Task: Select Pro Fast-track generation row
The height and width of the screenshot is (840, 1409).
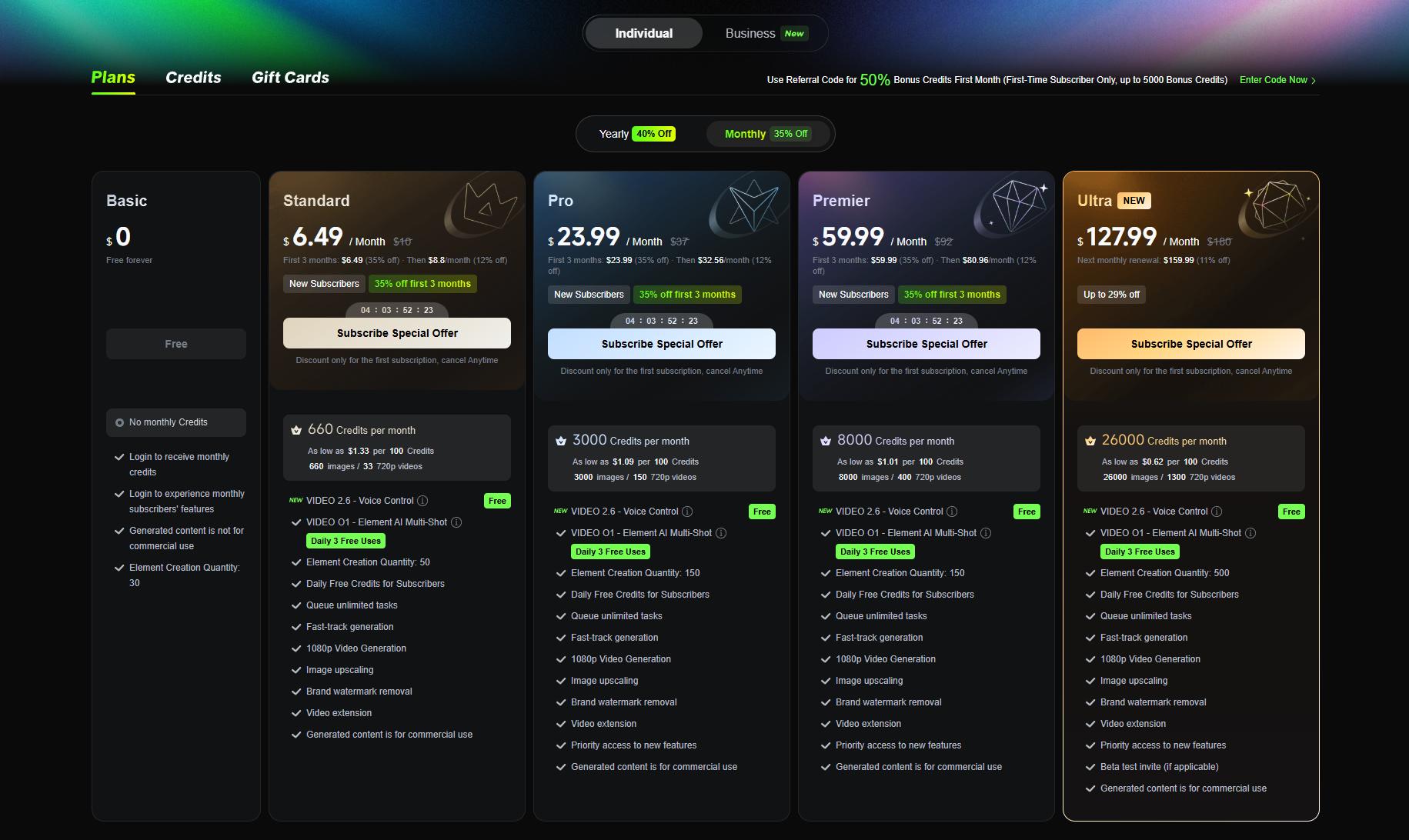Action: tap(608, 638)
